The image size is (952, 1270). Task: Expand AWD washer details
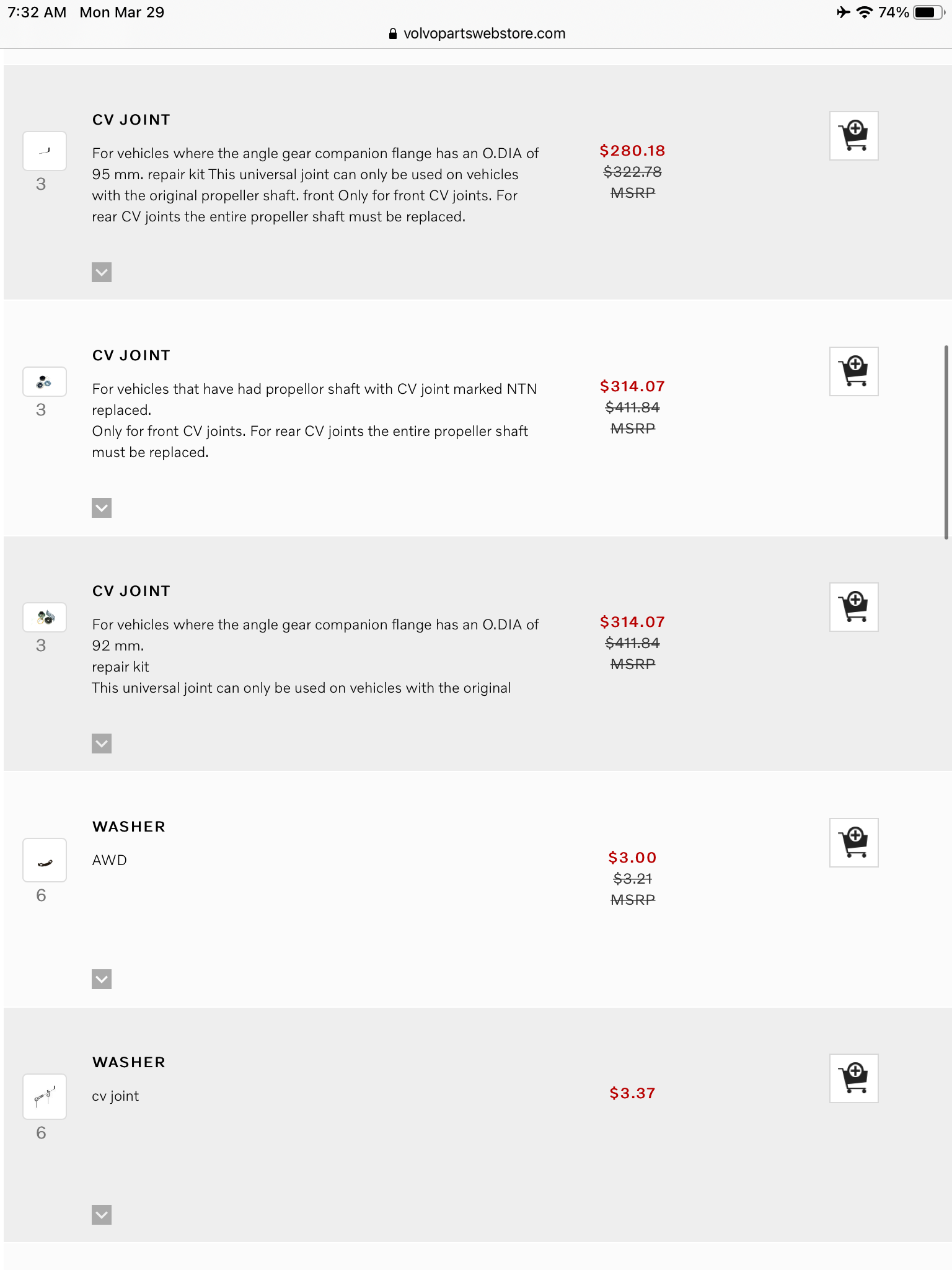[x=102, y=979]
